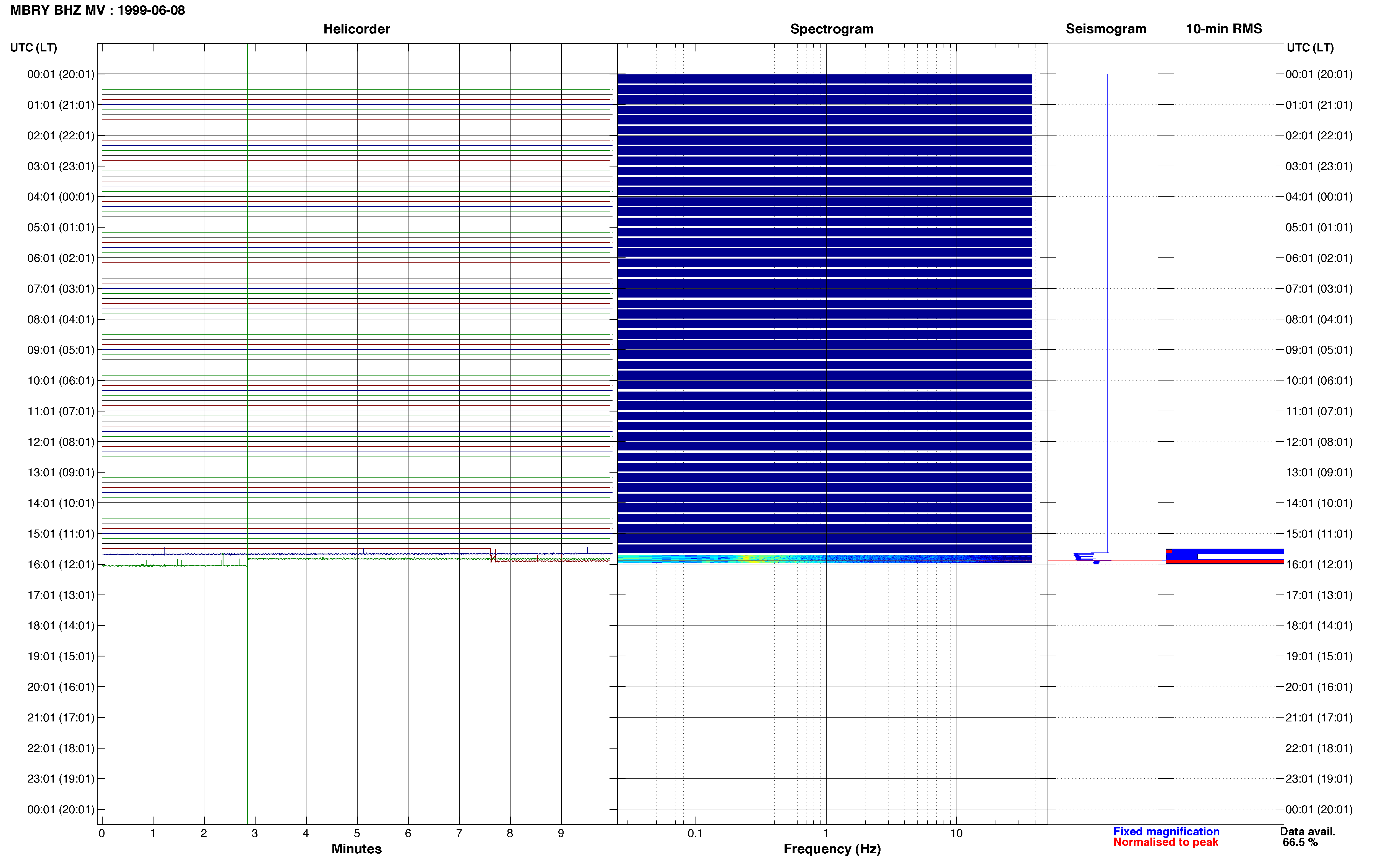Click right-axis time label "17:01 (13:01)"
This screenshot has width=1388, height=868.
1319,595
